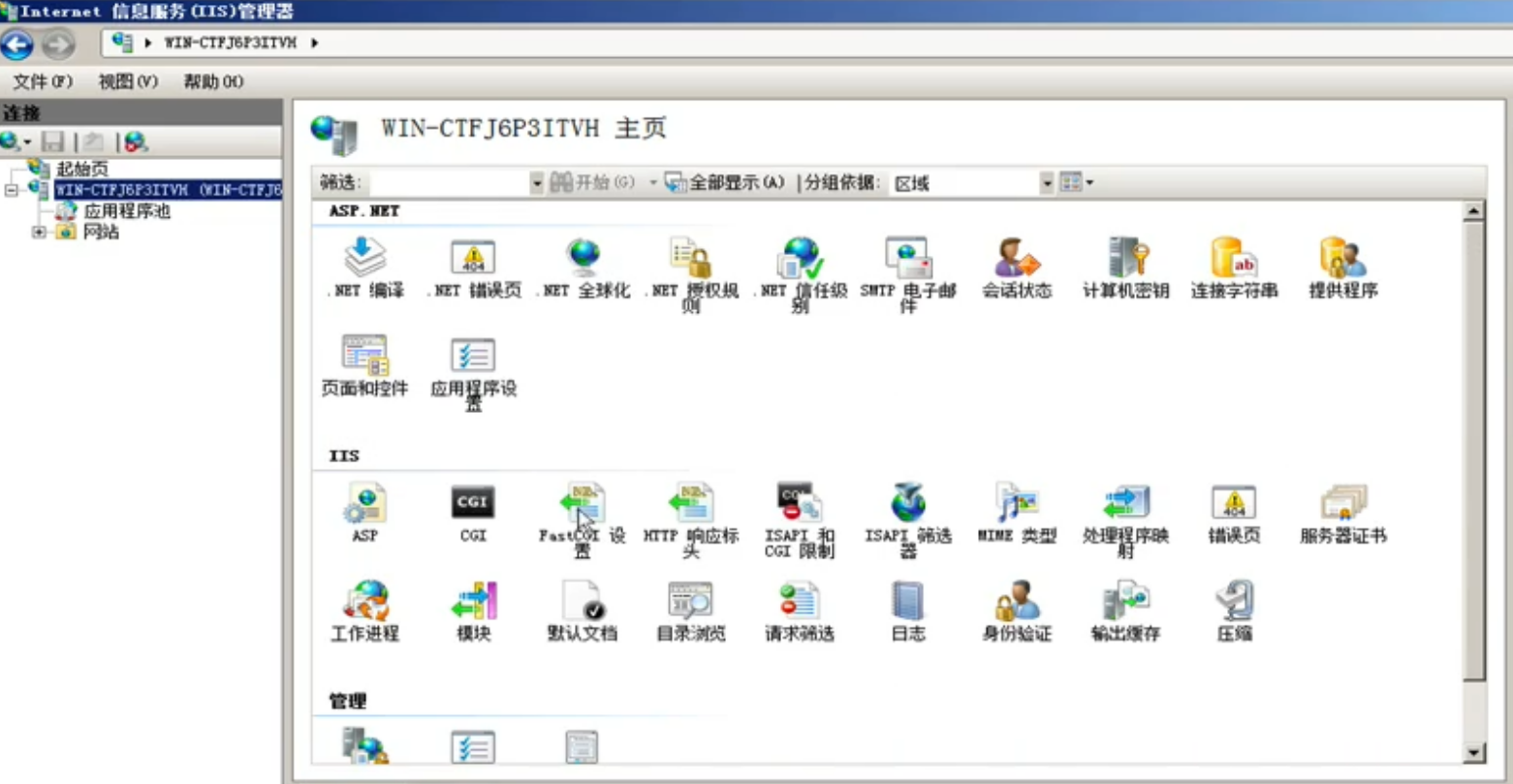Collapse the WIN-CTFJ6P3ITVH server node
Viewport: 1513px width, 784px height.
[x=11, y=190]
